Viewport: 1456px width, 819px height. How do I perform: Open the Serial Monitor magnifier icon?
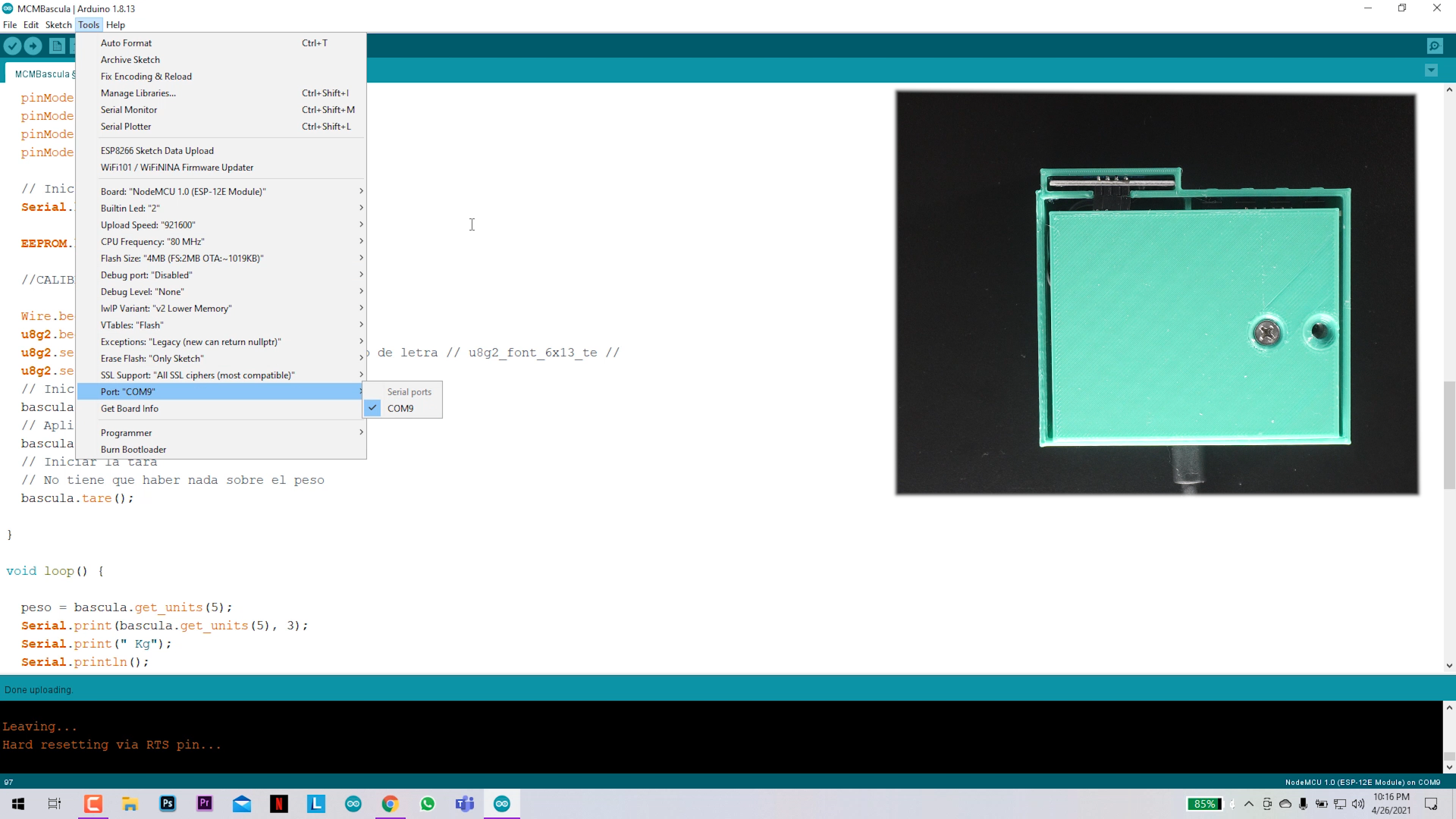coord(1436,45)
